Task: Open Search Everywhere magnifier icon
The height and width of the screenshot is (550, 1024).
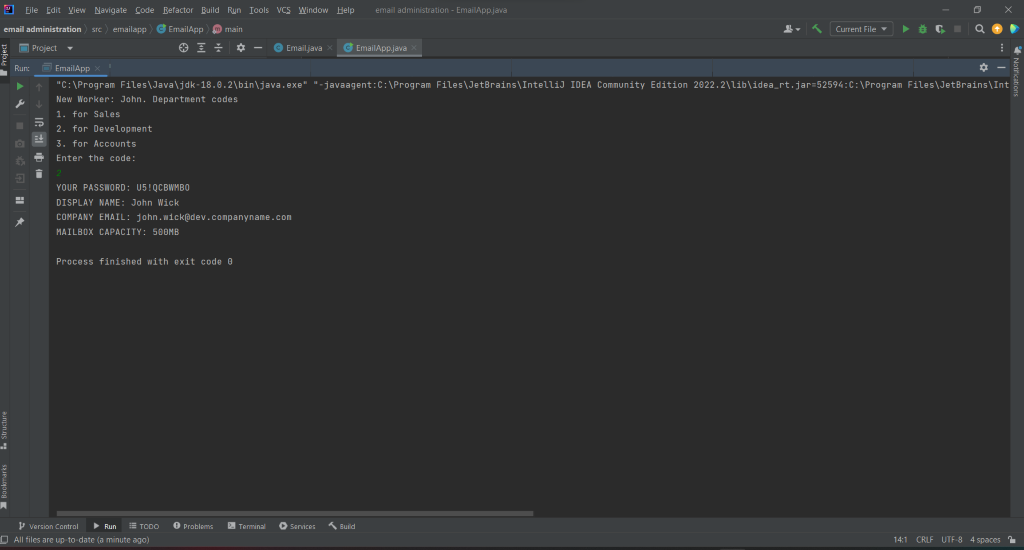Action: point(980,29)
